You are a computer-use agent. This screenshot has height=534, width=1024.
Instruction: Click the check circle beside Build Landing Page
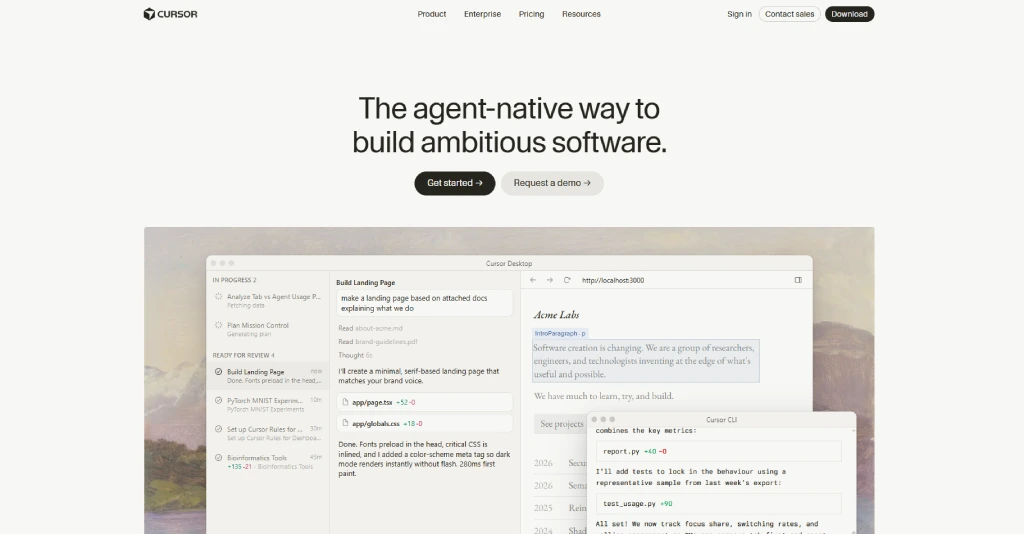pos(218,371)
